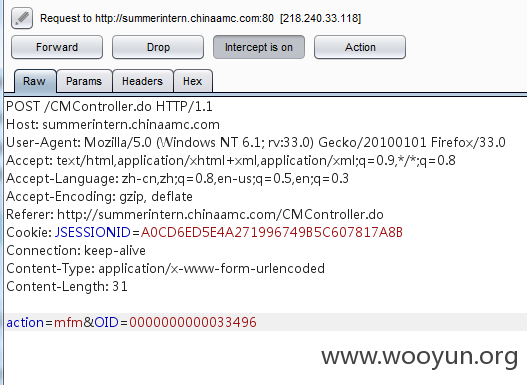This screenshot has height=385, width=527.
Task: Click the Referer header line
Action: 195,214
